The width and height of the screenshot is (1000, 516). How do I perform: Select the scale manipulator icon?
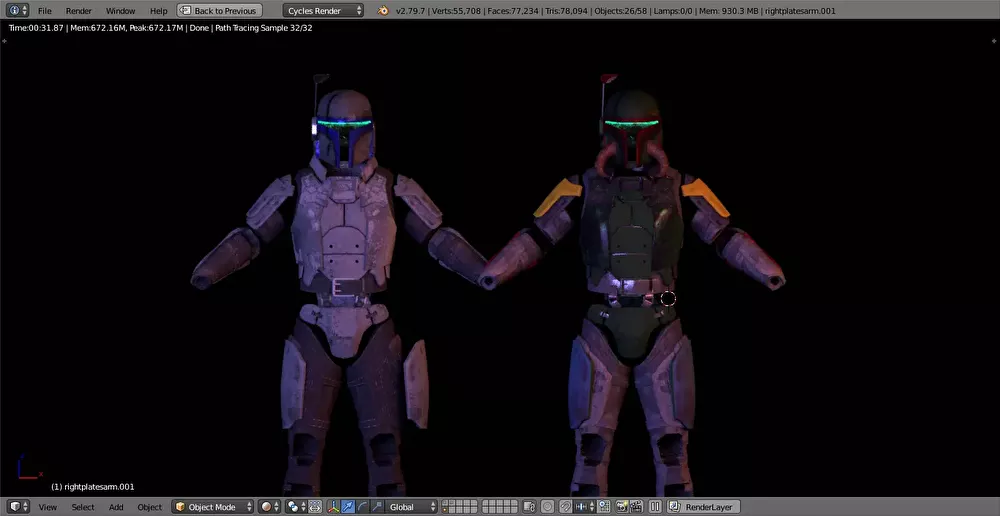376,507
